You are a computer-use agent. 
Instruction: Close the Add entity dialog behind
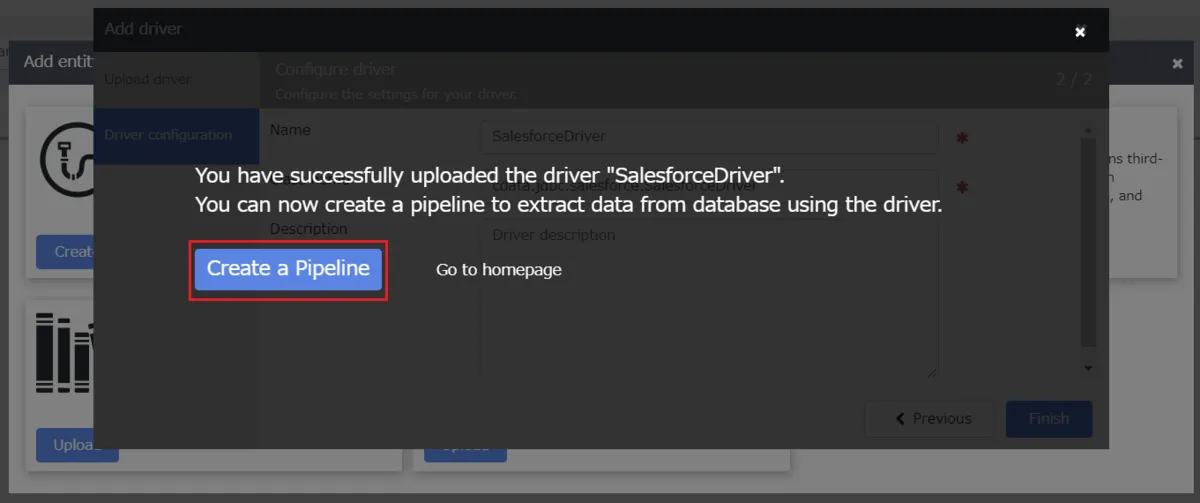1177,63
